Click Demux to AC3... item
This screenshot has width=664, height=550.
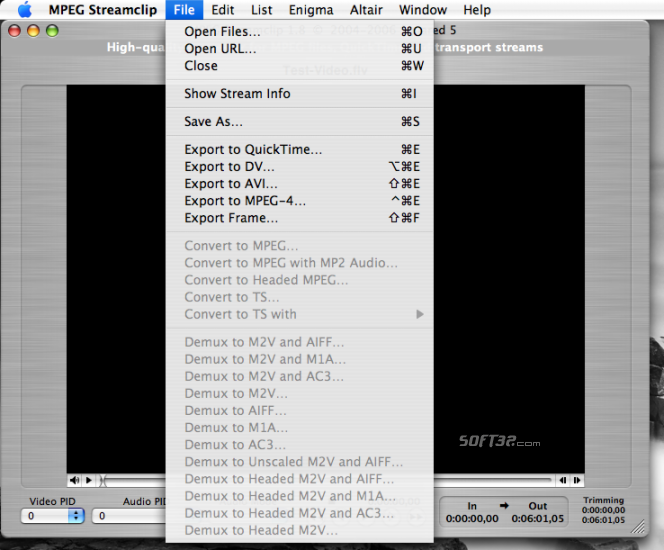299,445
